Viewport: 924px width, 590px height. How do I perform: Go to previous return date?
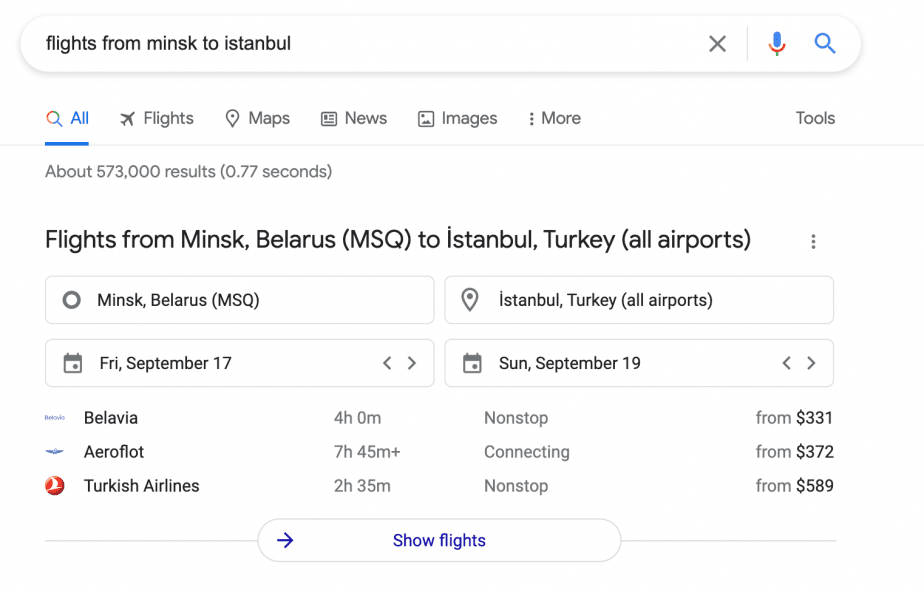(786, 363)
